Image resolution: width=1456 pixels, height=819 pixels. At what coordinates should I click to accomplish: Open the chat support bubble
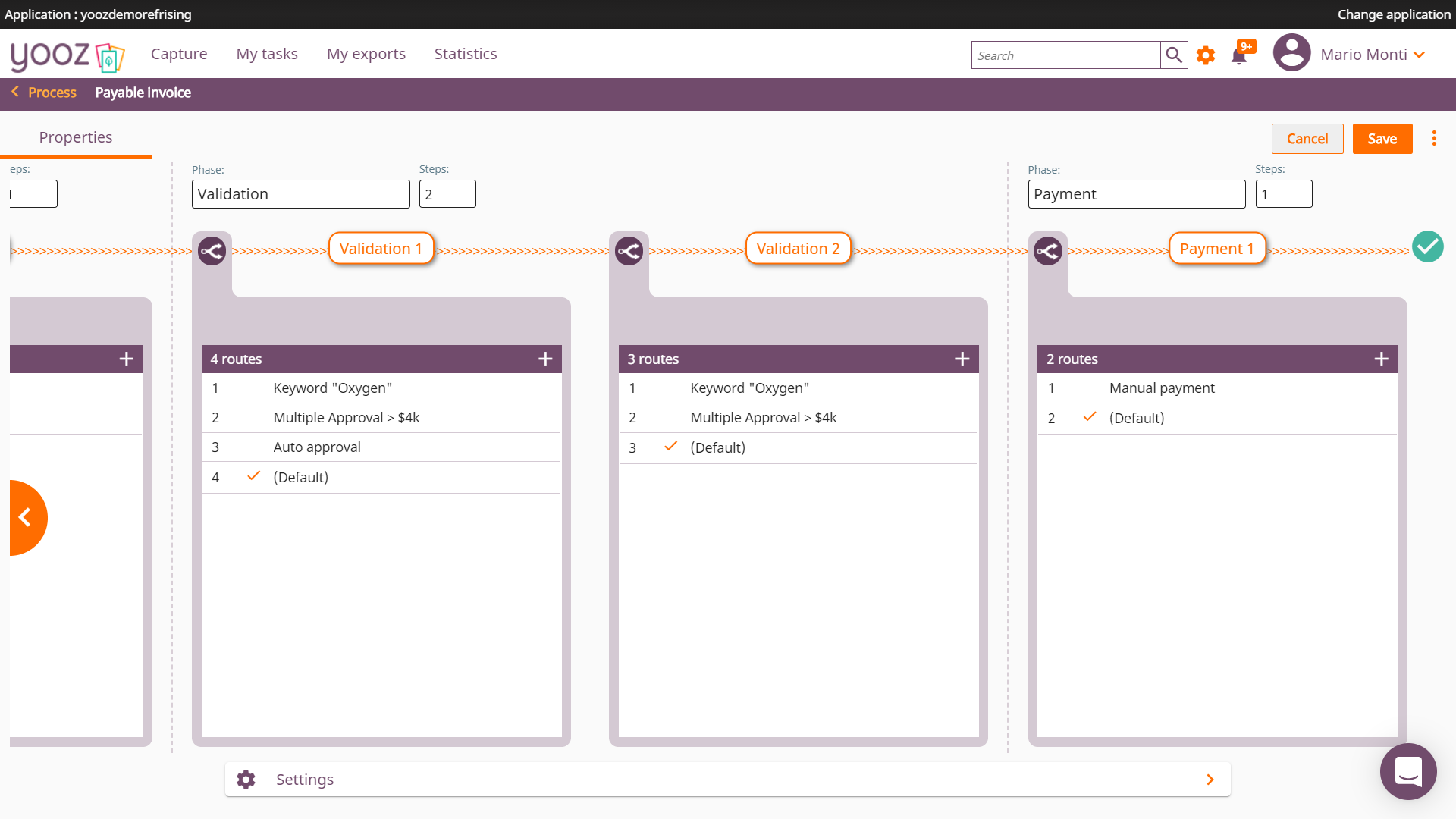1408,772
